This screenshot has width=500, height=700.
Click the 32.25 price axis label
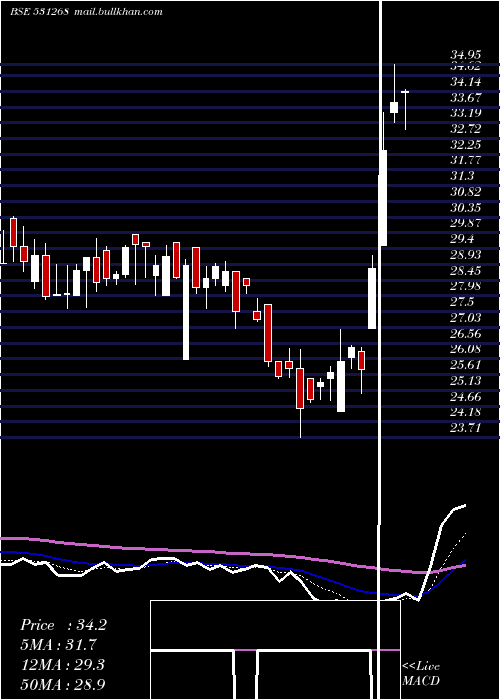pyautogui.click(x=466, y=145)
